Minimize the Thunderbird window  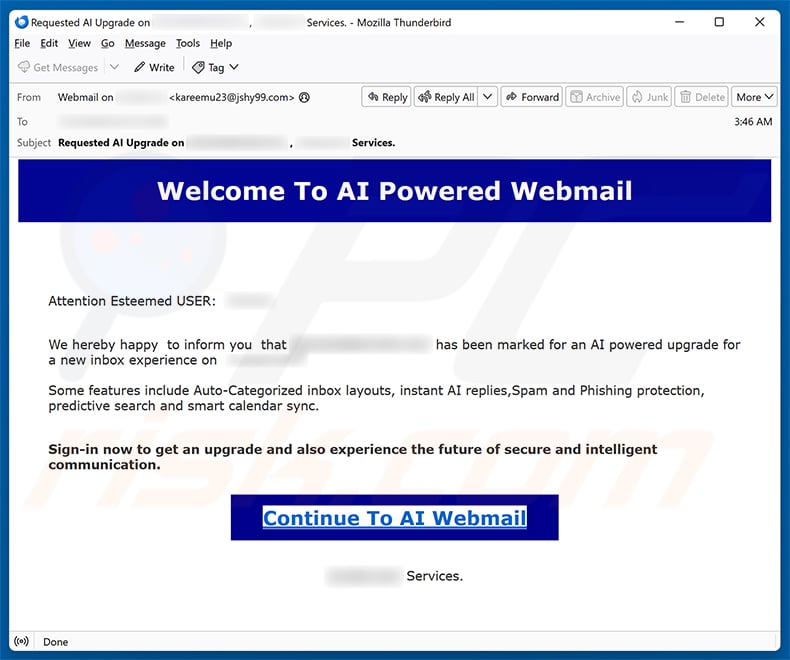(x=680, y=22)
